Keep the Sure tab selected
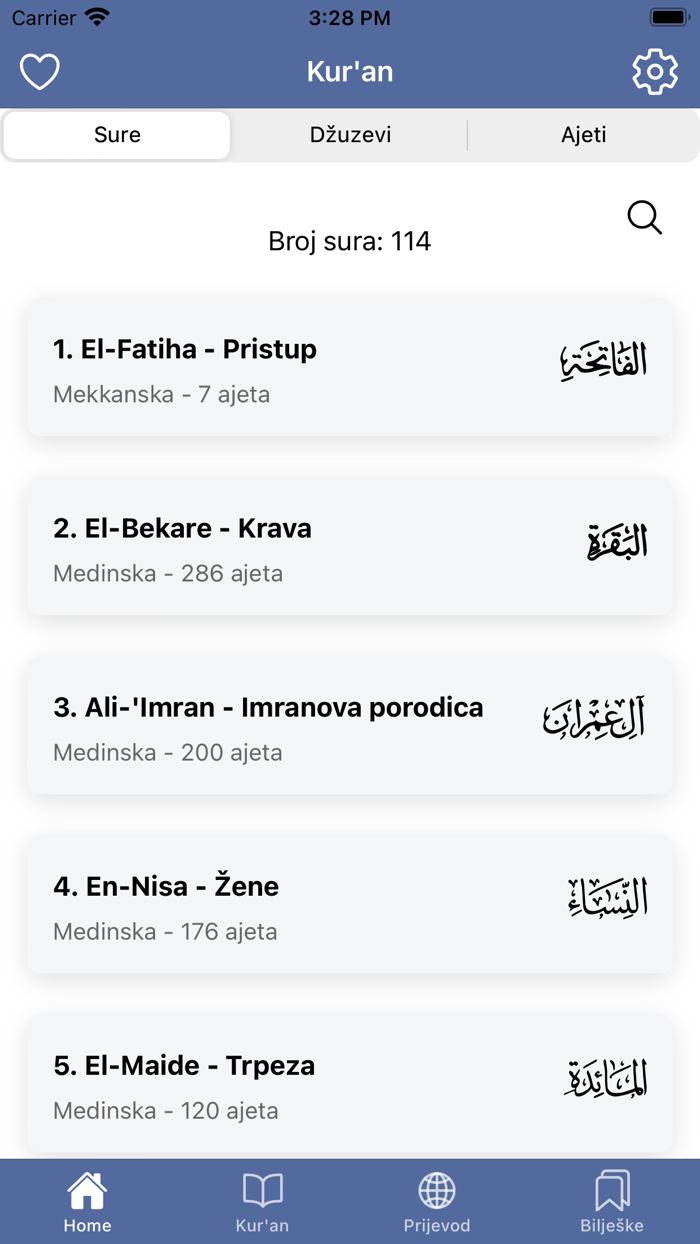Viewport: 700px width, 1244px height. point(116,134)
